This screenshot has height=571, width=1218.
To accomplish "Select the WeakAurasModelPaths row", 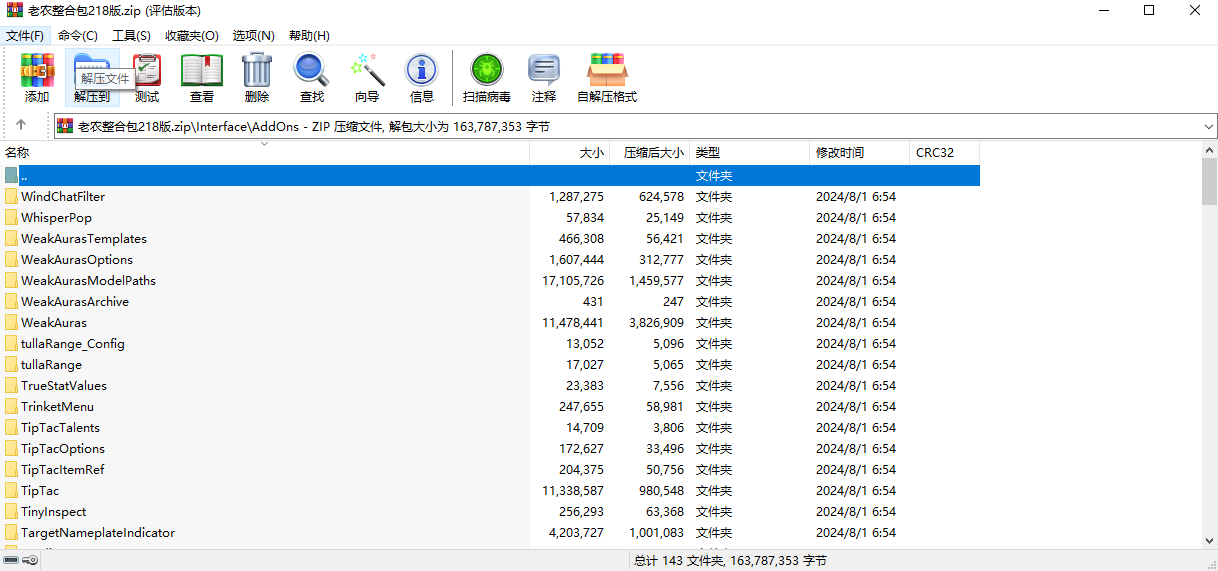I will 490,281.
